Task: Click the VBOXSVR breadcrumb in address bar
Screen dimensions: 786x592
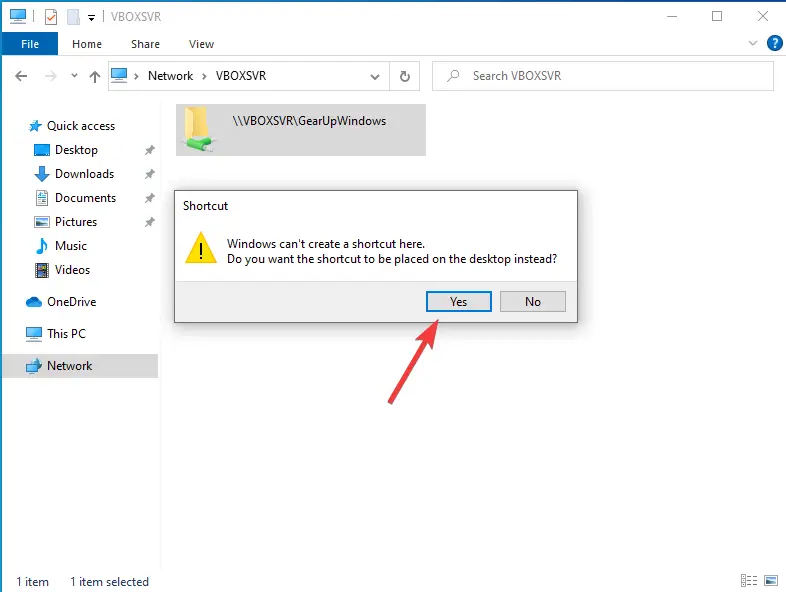Action: [x=241, y=76]
